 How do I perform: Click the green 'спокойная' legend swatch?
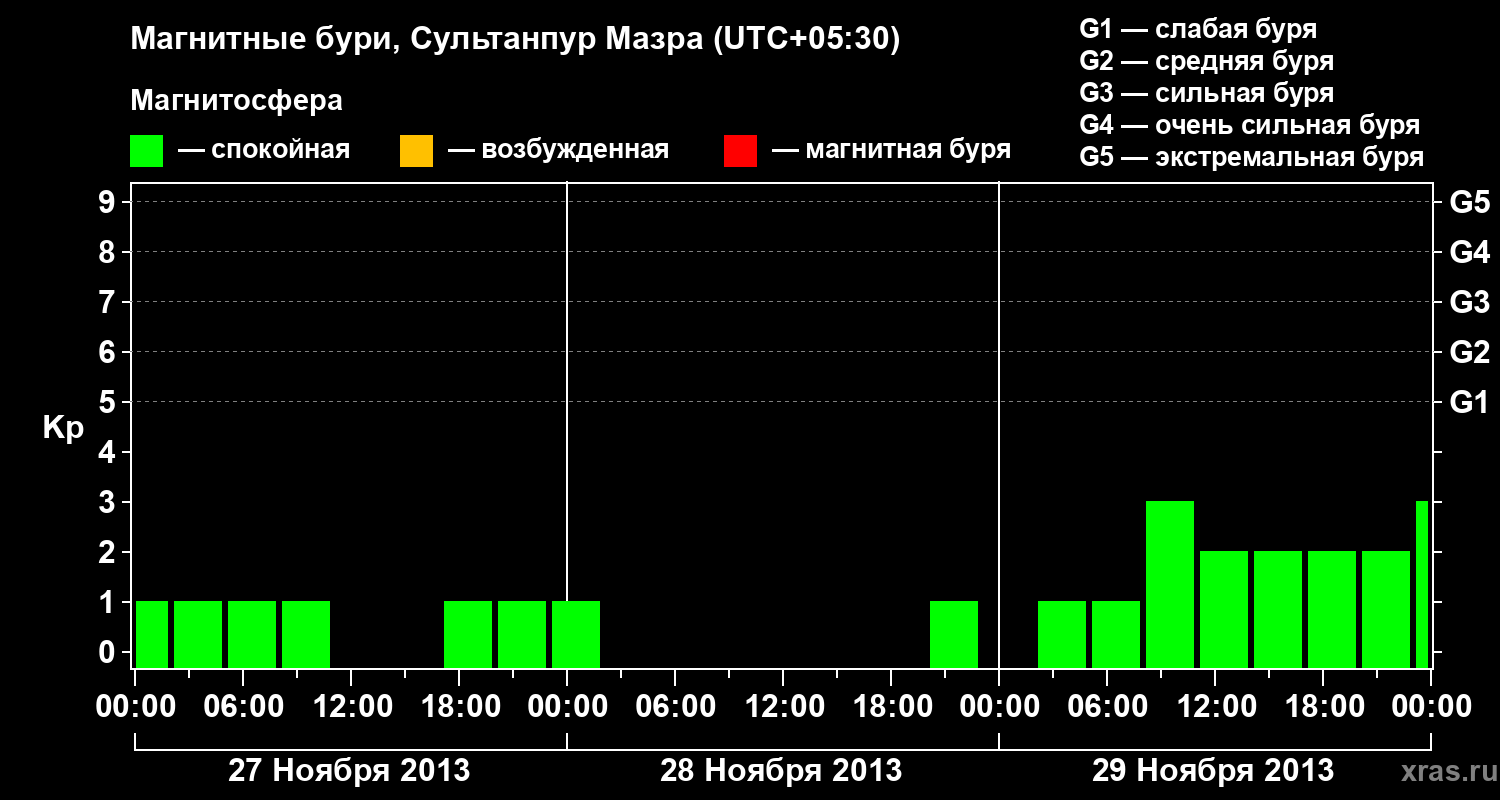pyautogui.click(x=146, y=151)
